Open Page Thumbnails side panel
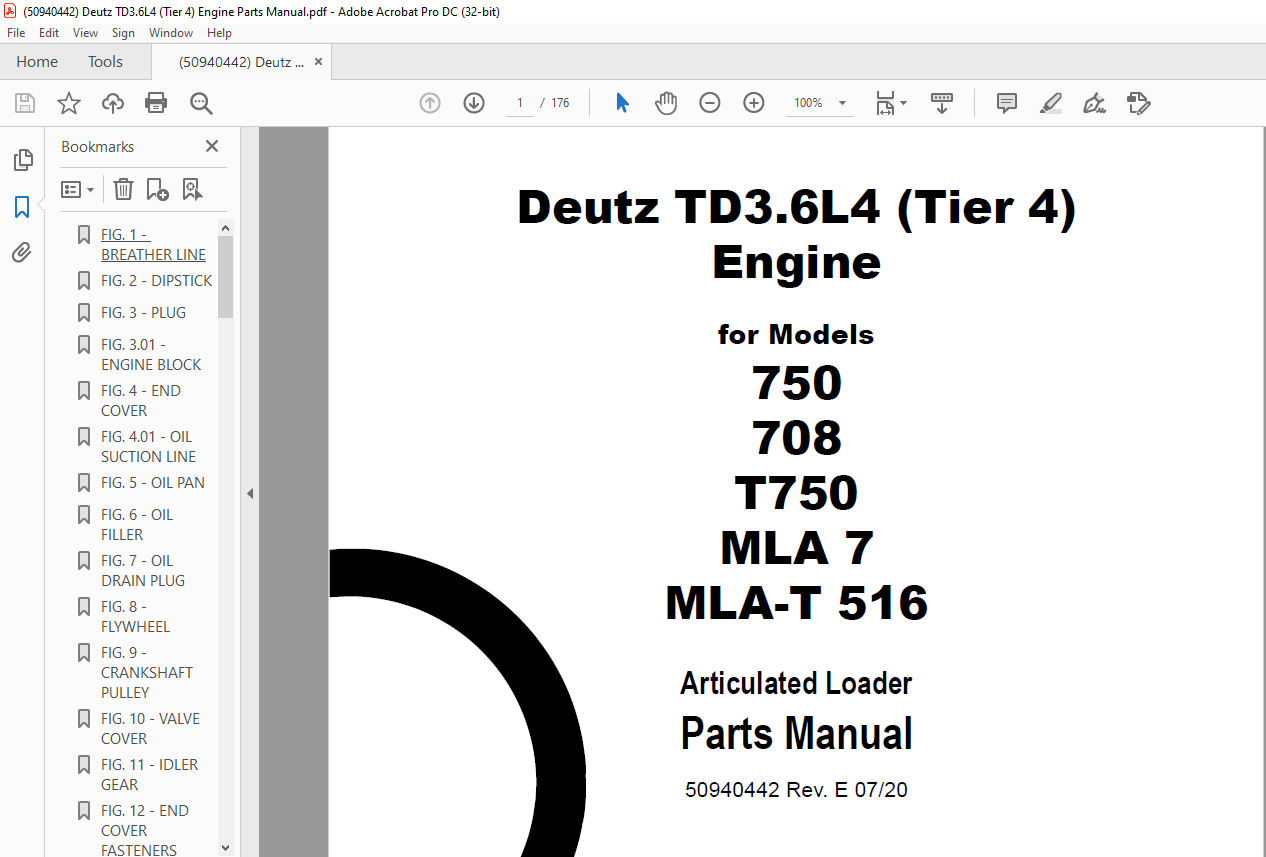 click(22, 160)
